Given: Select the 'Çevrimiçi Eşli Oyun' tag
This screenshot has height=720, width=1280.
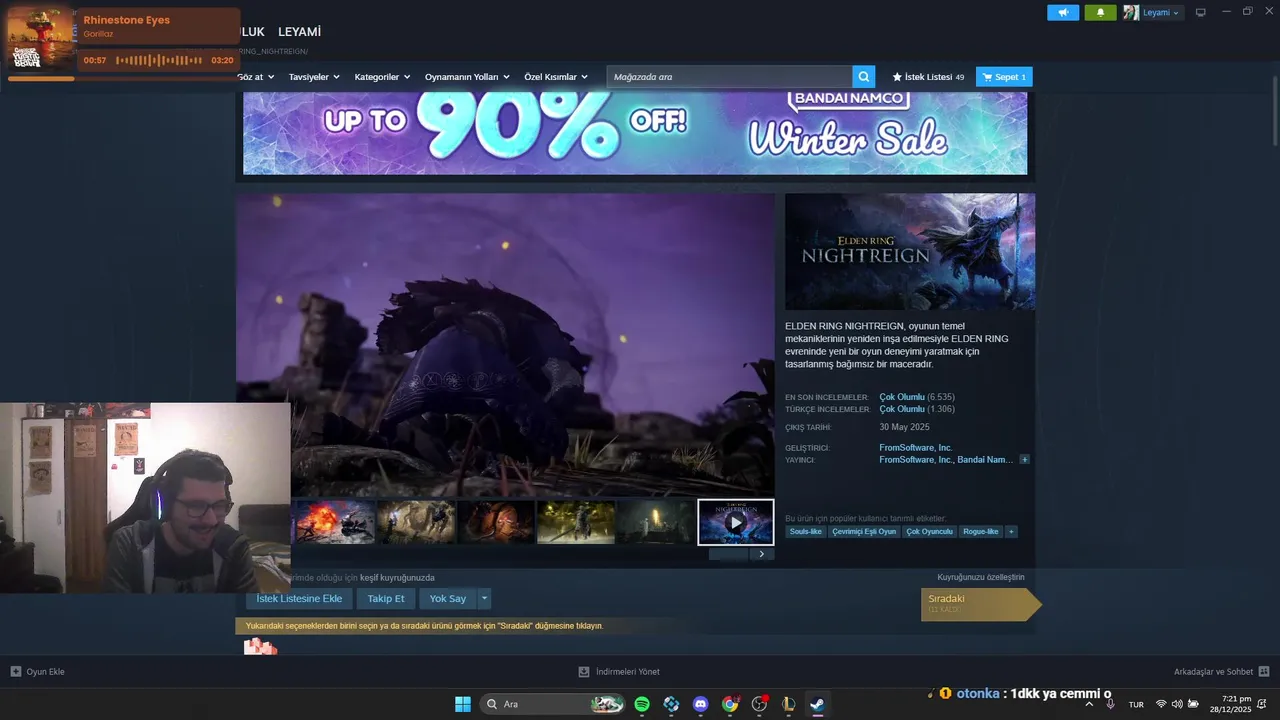Looking at the screenshot, I should point(864,532).
